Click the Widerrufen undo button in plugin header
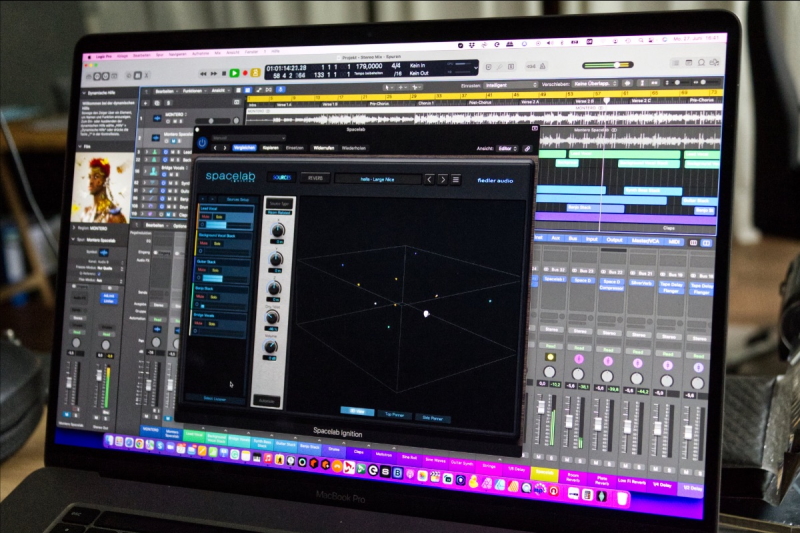This screenshot has width=800, height=533. [x=323, y=148]
